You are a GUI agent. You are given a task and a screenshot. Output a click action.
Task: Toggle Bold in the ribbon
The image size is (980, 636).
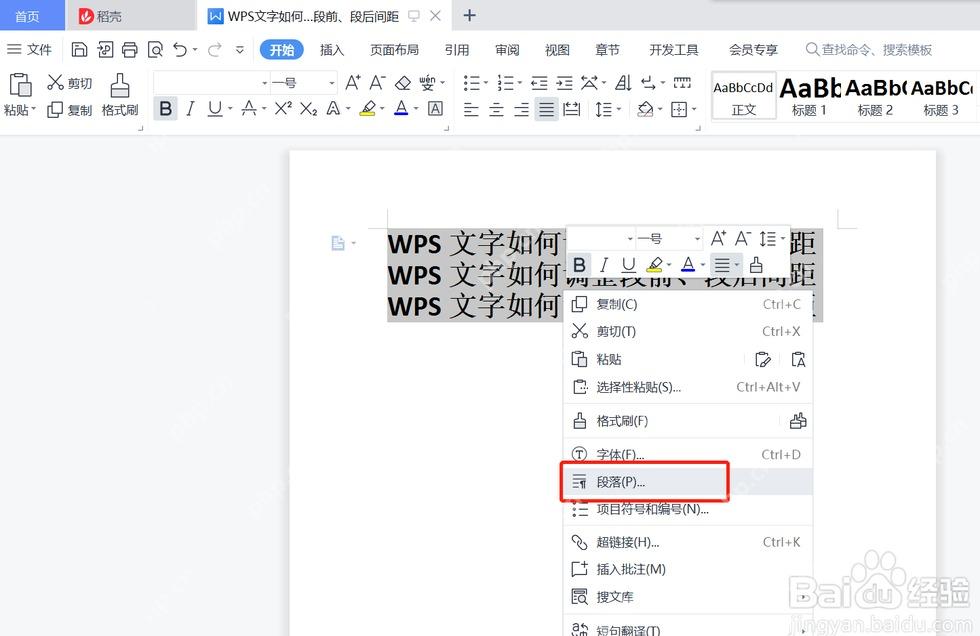pos(166,109)
